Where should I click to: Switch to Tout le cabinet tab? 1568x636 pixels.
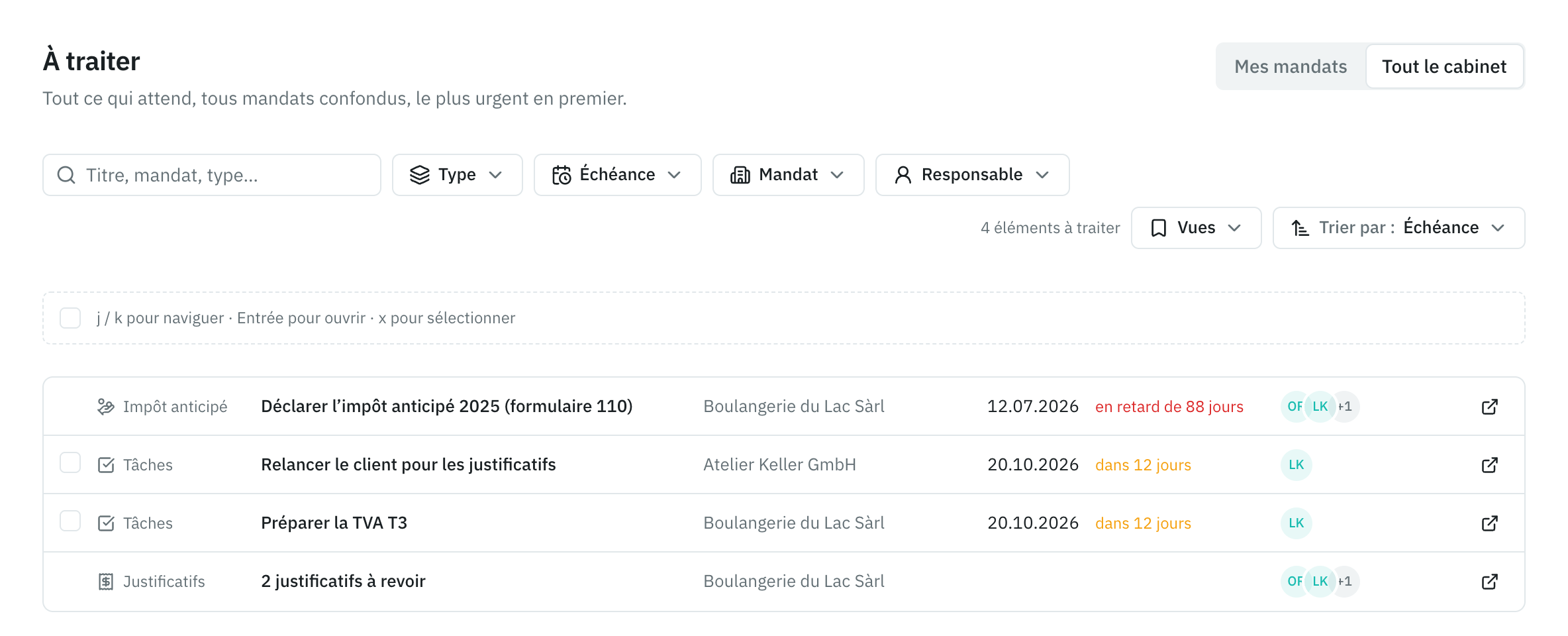click(1444, 66)
